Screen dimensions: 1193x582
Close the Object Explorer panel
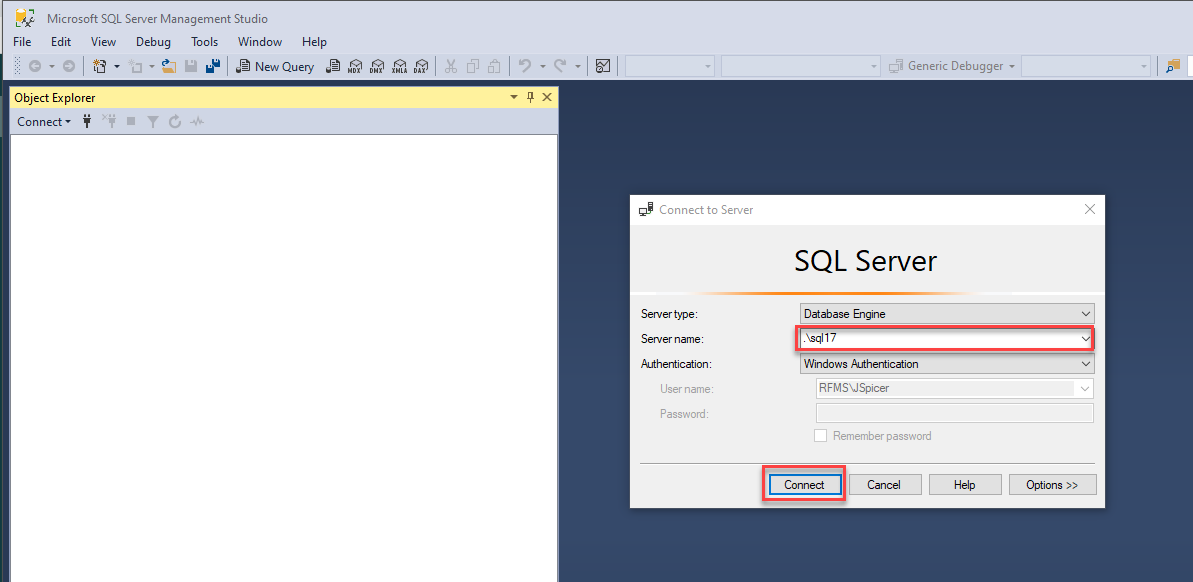tap(547, 97)
